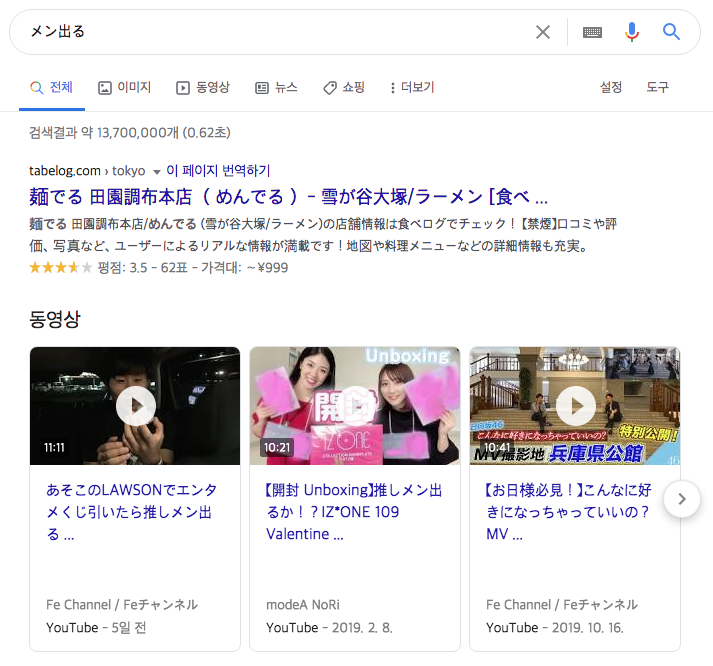
Task: Switch to the 이미지 (Images) tab
Action: pyautogui.click(x=125, y=87)
